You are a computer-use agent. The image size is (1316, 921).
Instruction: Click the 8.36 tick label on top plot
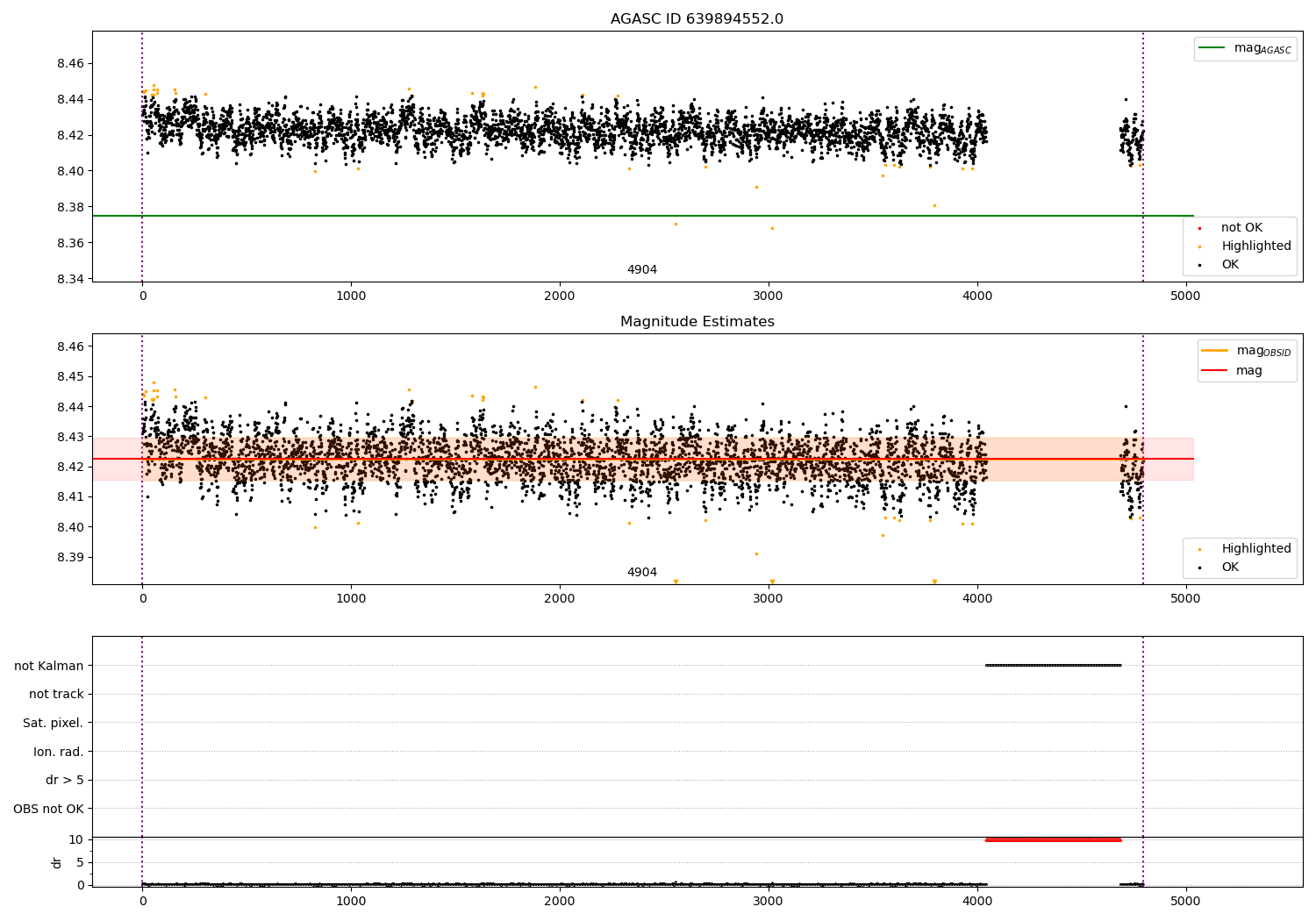69,243
